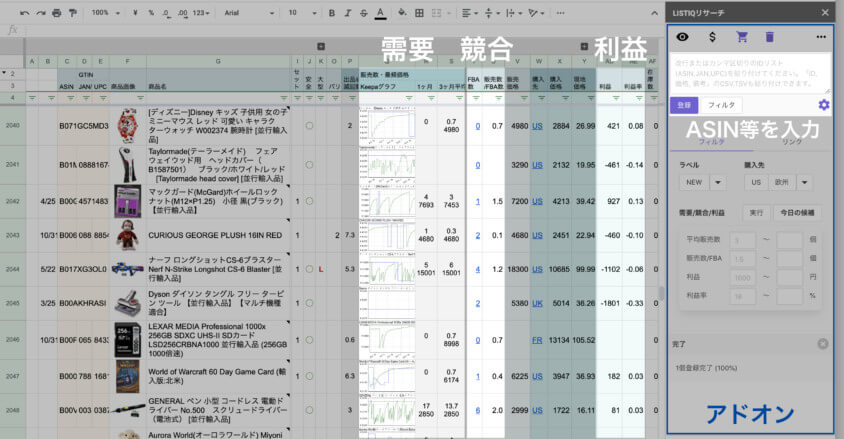Open font size 10 dropdown
This screenshot has width=844, height=439.
coord(303,13)
